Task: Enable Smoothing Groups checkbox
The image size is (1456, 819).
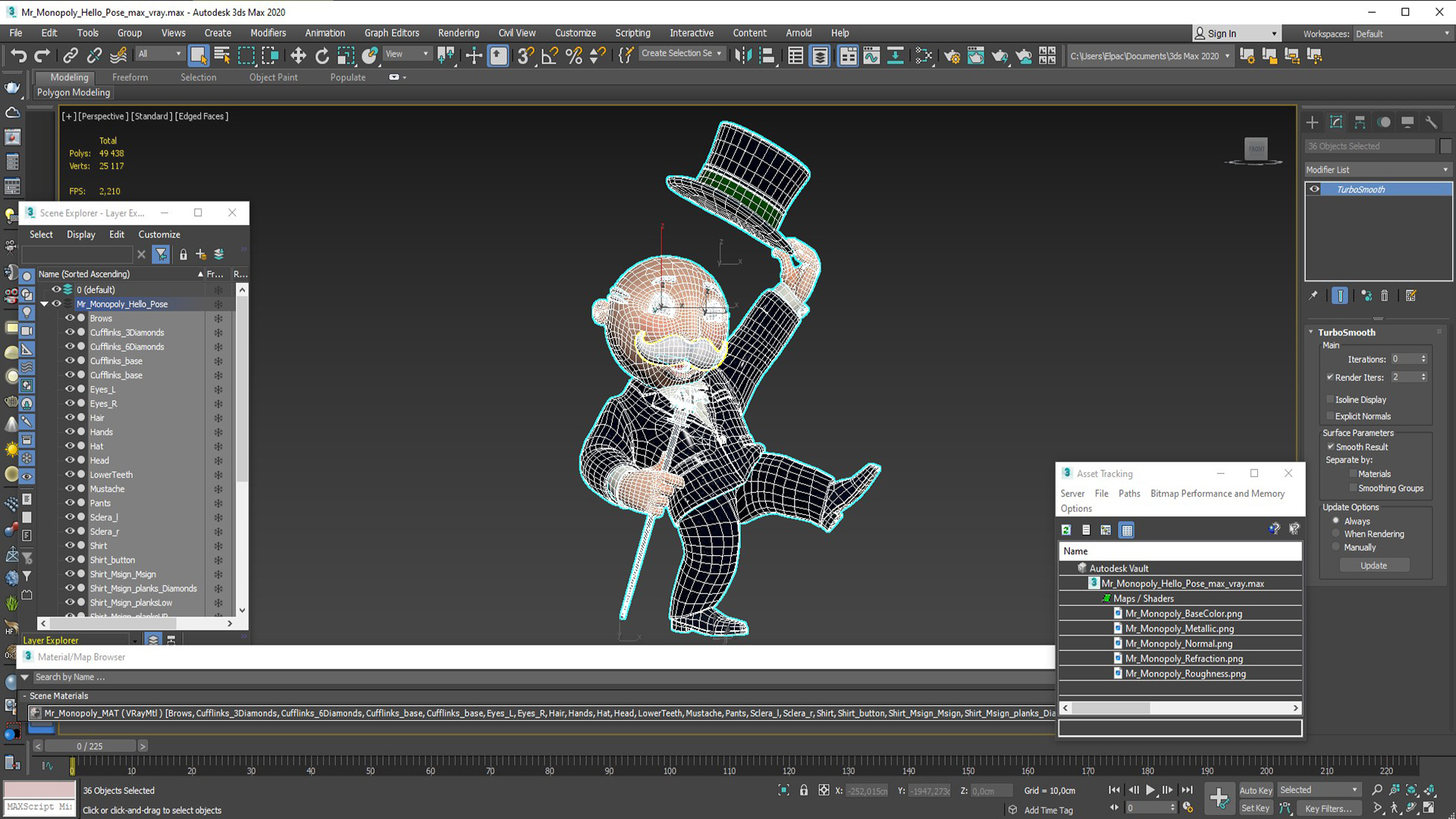Action: point(1353,488)
